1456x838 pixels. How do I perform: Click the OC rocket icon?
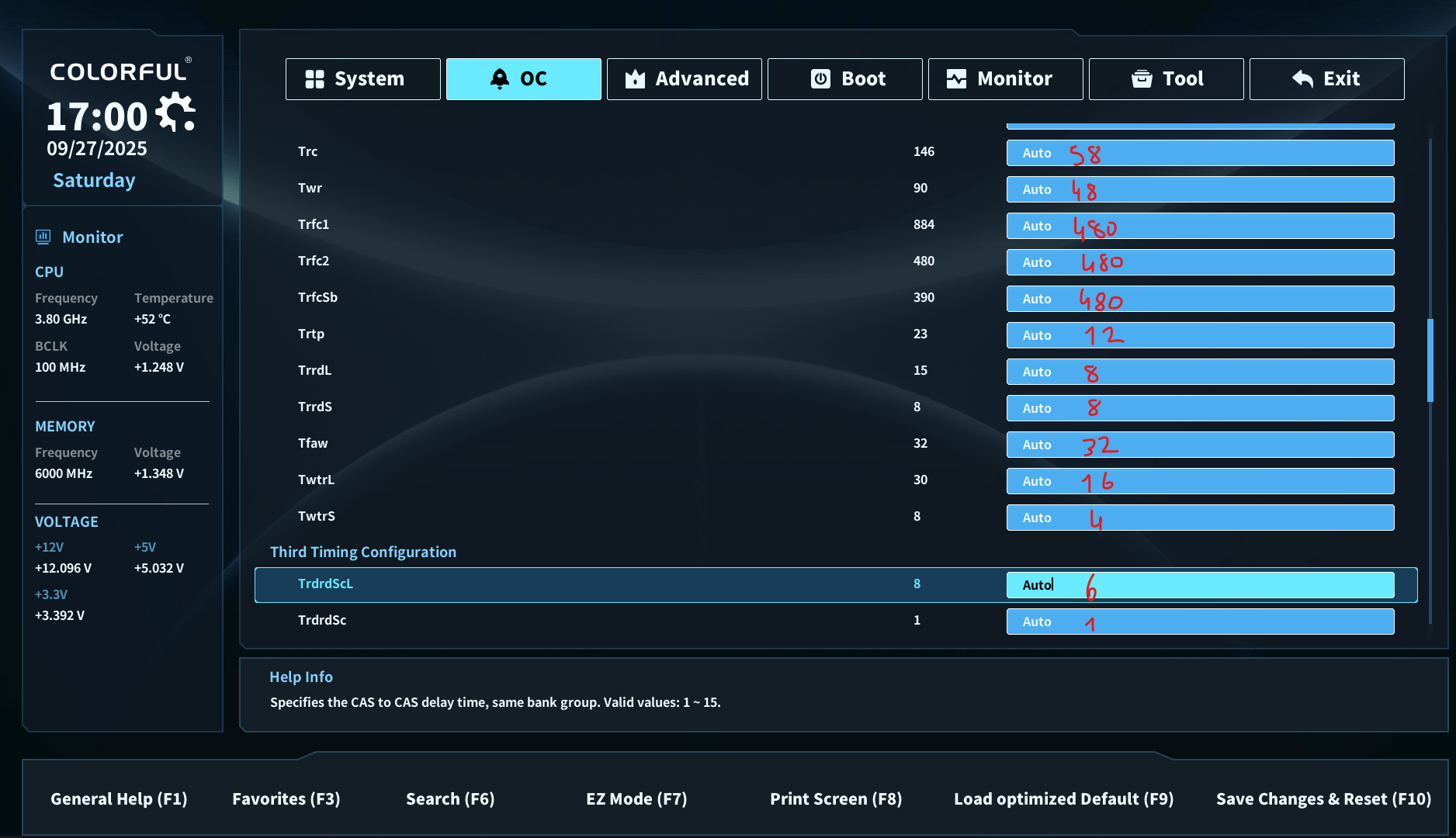tap(500, 79)
